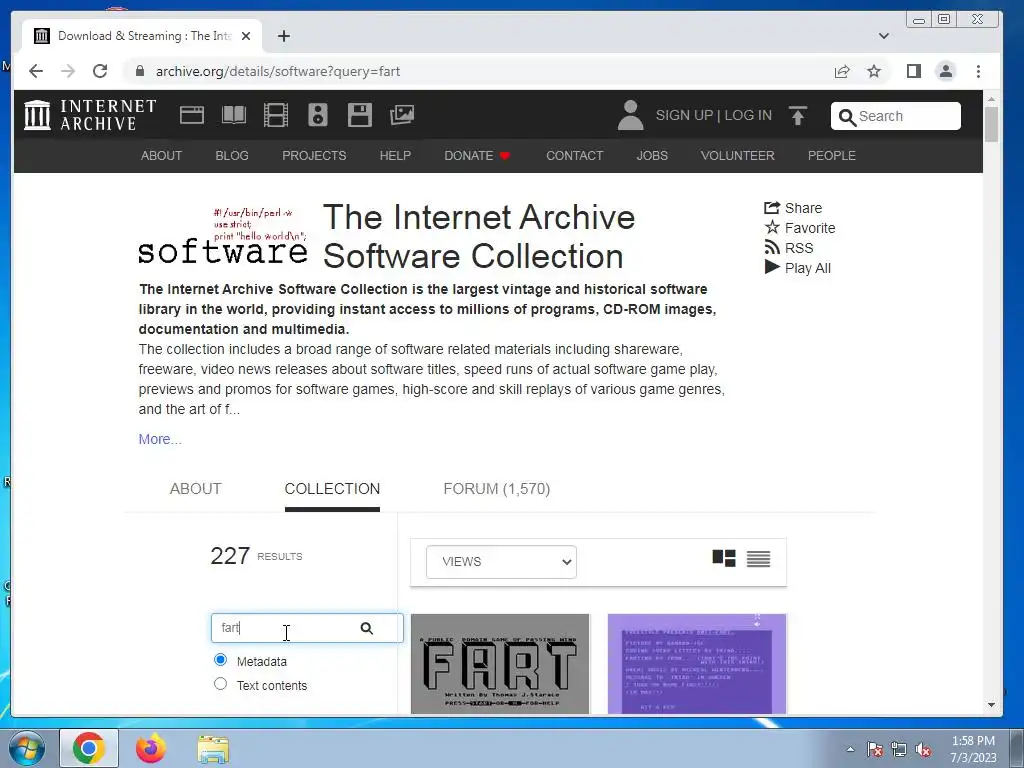
Task: Open Chrome profile avatar
Action: click(x=946, y=71)
